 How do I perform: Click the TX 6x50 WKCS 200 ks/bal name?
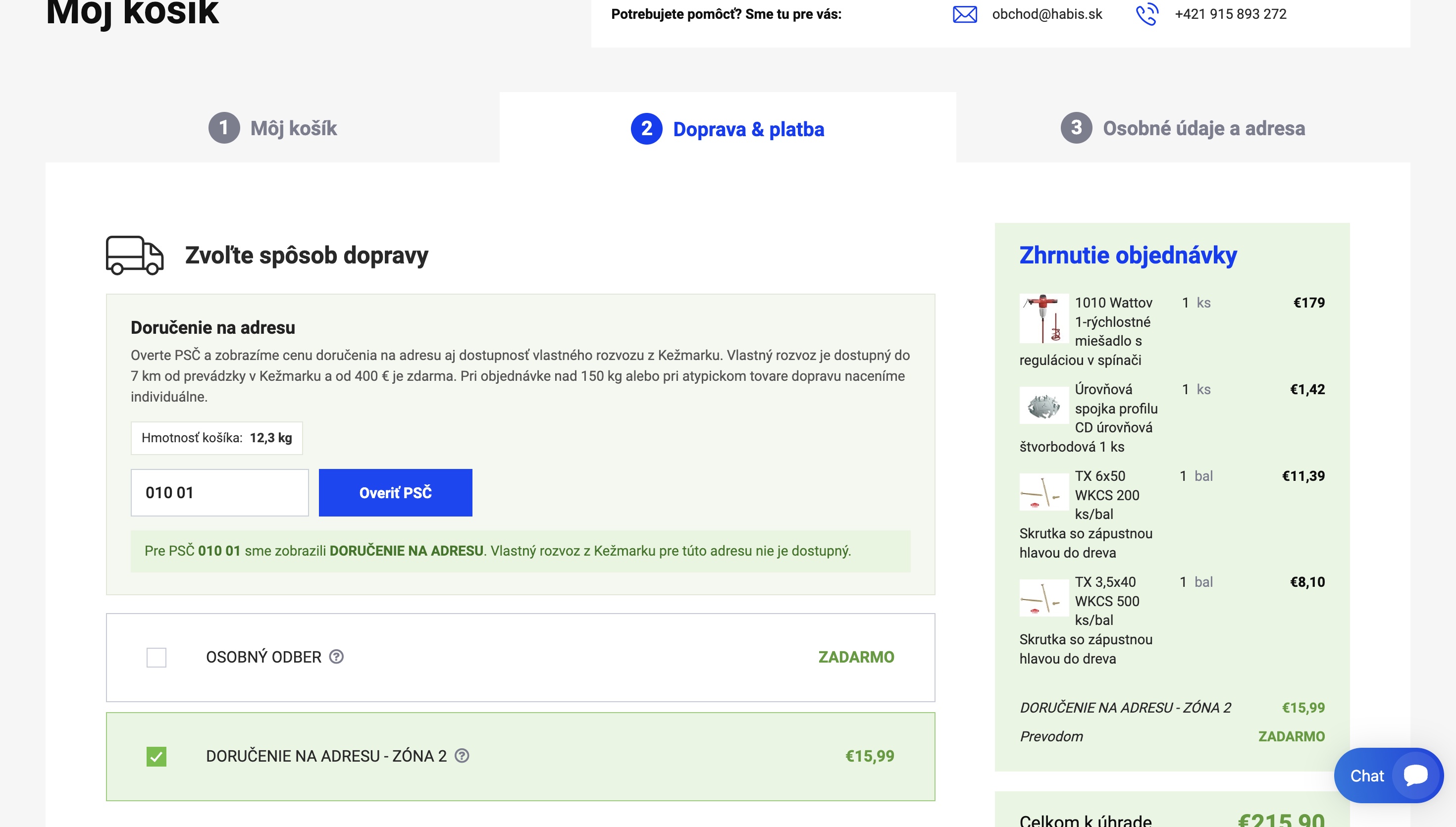coord(1087,514)
